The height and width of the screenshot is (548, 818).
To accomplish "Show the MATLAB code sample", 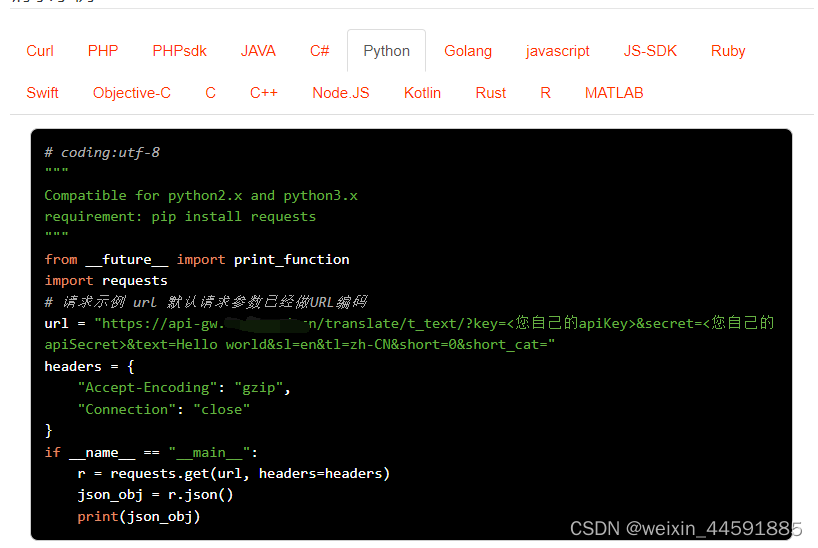I will click(614, 93).
